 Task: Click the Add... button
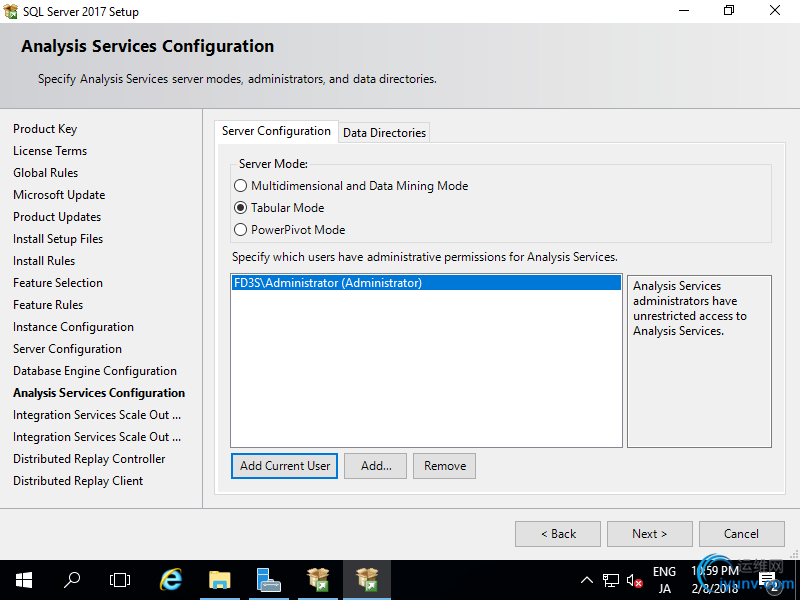pos(376,466)
